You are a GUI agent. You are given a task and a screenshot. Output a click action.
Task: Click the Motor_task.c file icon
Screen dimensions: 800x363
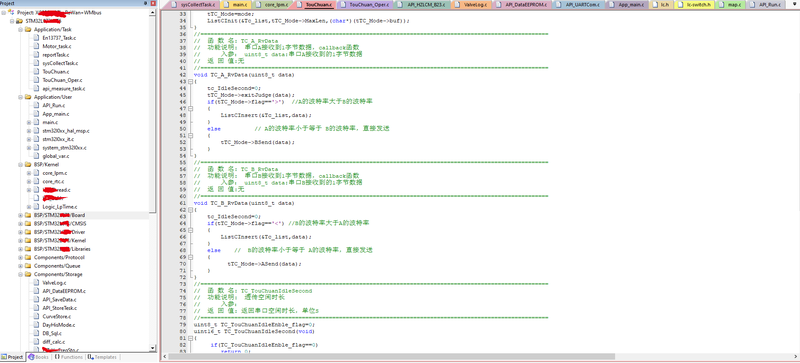tap(37, 46)
